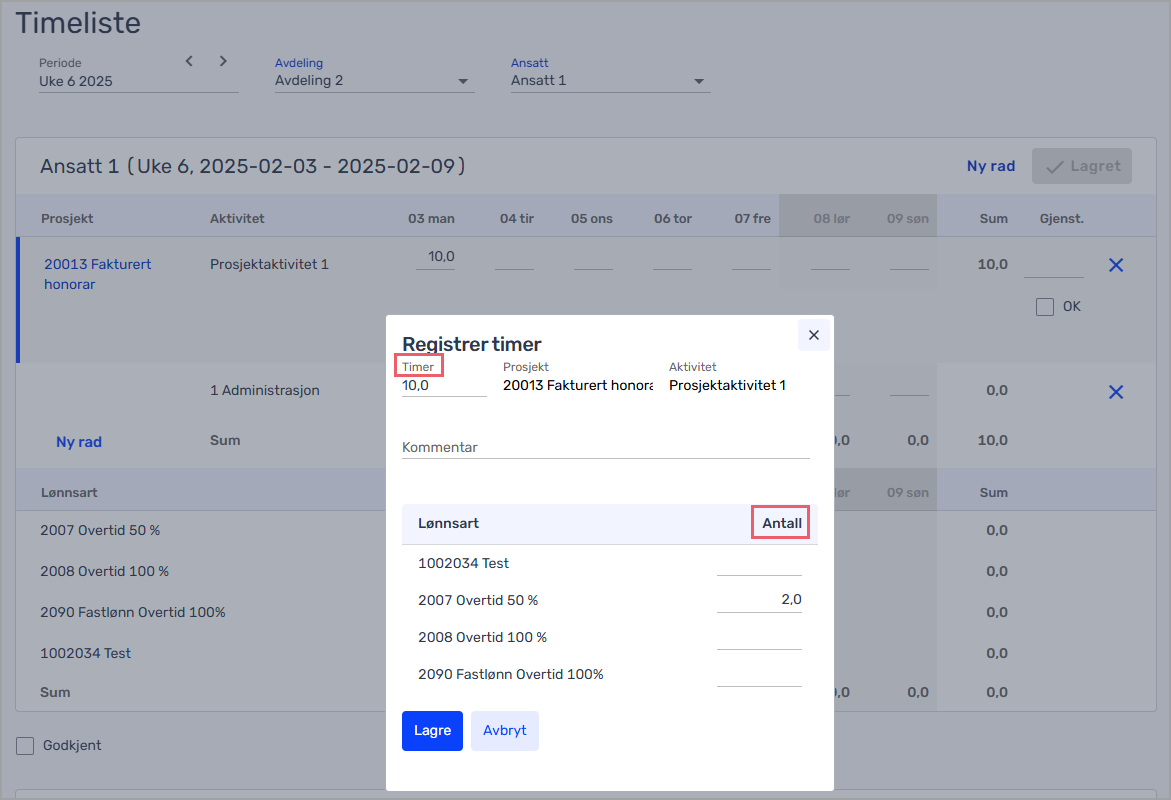Image resolution: width=1171 pixels, height=800 pixels.
Task: Click 2090 Fastlønn Overtid 100% in background list
Action: [133, 613]
